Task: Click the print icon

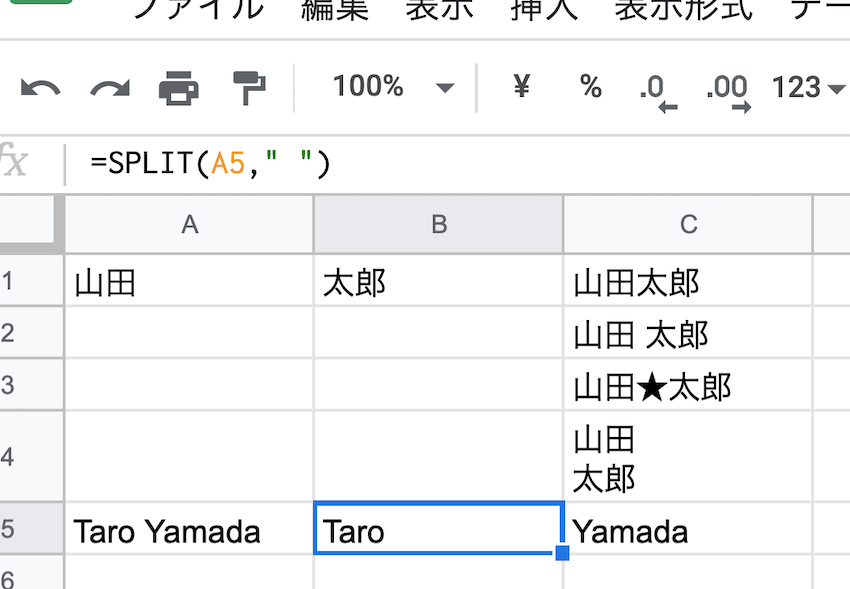Action: pyautogui.click(x=178, y=89)
